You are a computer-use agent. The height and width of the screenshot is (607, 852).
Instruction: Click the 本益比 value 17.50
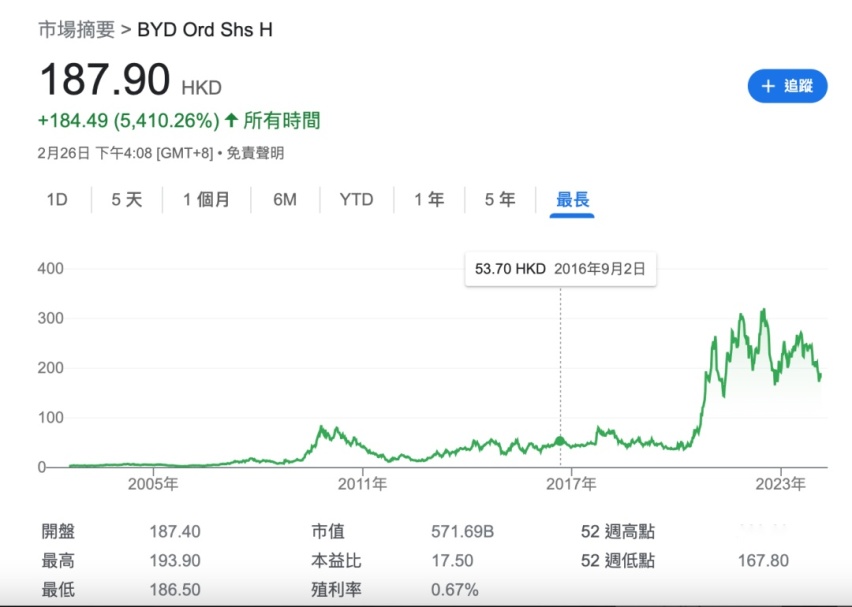tap(452, 560)
